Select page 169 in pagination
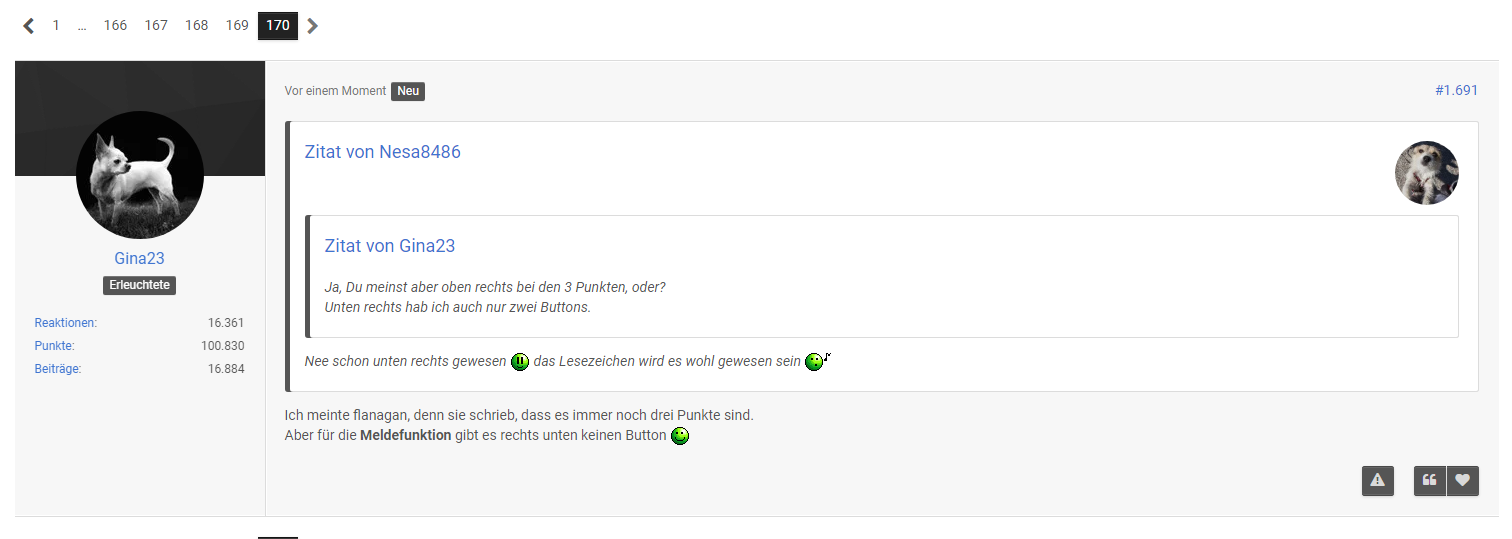This screenshot has width=1512, height=539. (237, 26)
